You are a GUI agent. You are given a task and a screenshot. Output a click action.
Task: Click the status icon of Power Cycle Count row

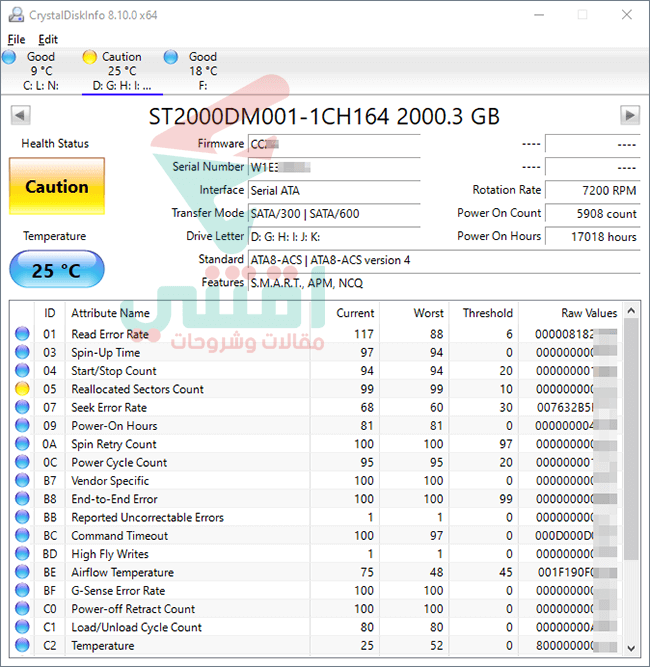tap(22, 462)
